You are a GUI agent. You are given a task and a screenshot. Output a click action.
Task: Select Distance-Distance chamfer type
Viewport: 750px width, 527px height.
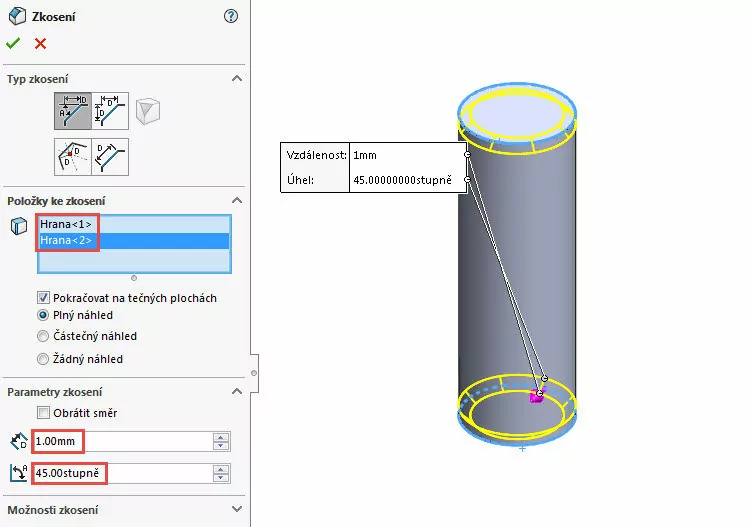[x=110, y=111]
